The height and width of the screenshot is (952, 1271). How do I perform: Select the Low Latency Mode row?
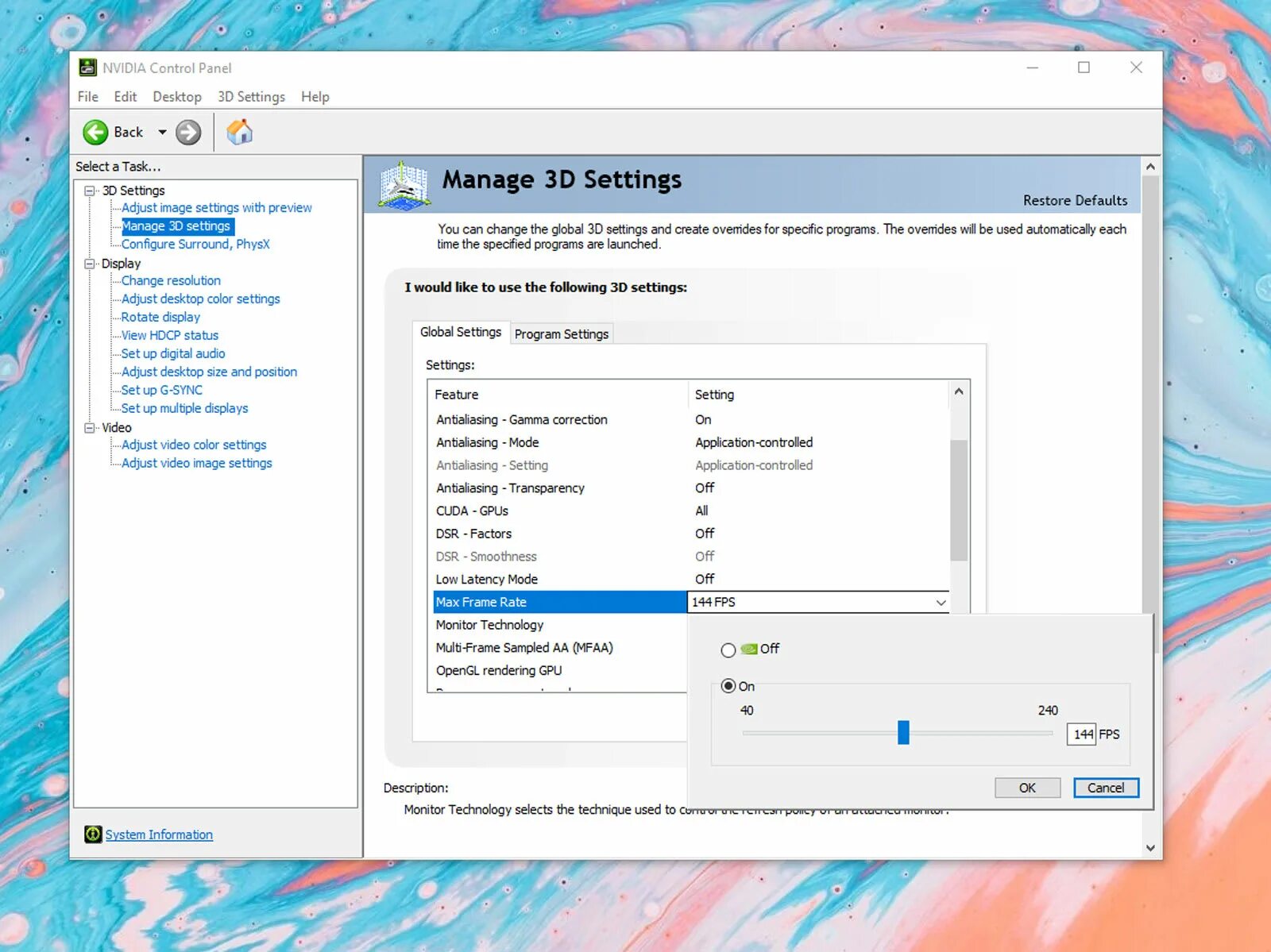tap(690, 579)
